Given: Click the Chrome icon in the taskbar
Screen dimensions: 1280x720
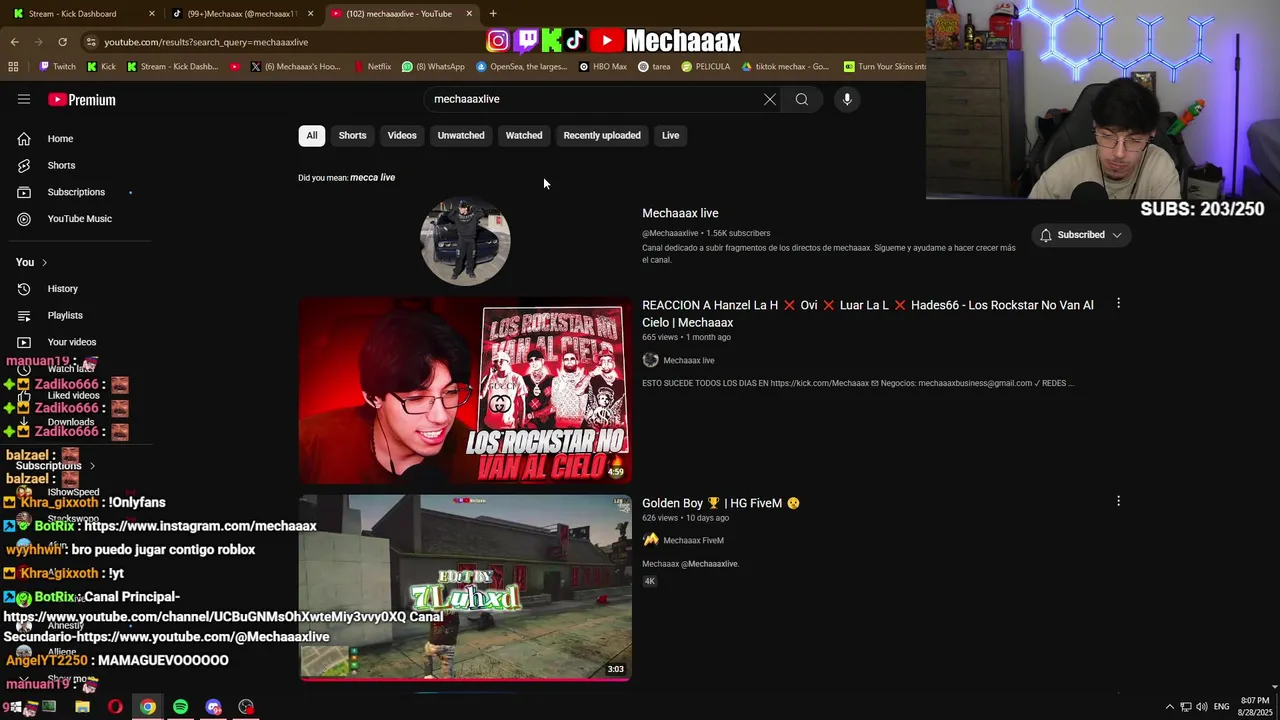Looking at the screenshot, I should pyautogui.click(x=148, y=707).
